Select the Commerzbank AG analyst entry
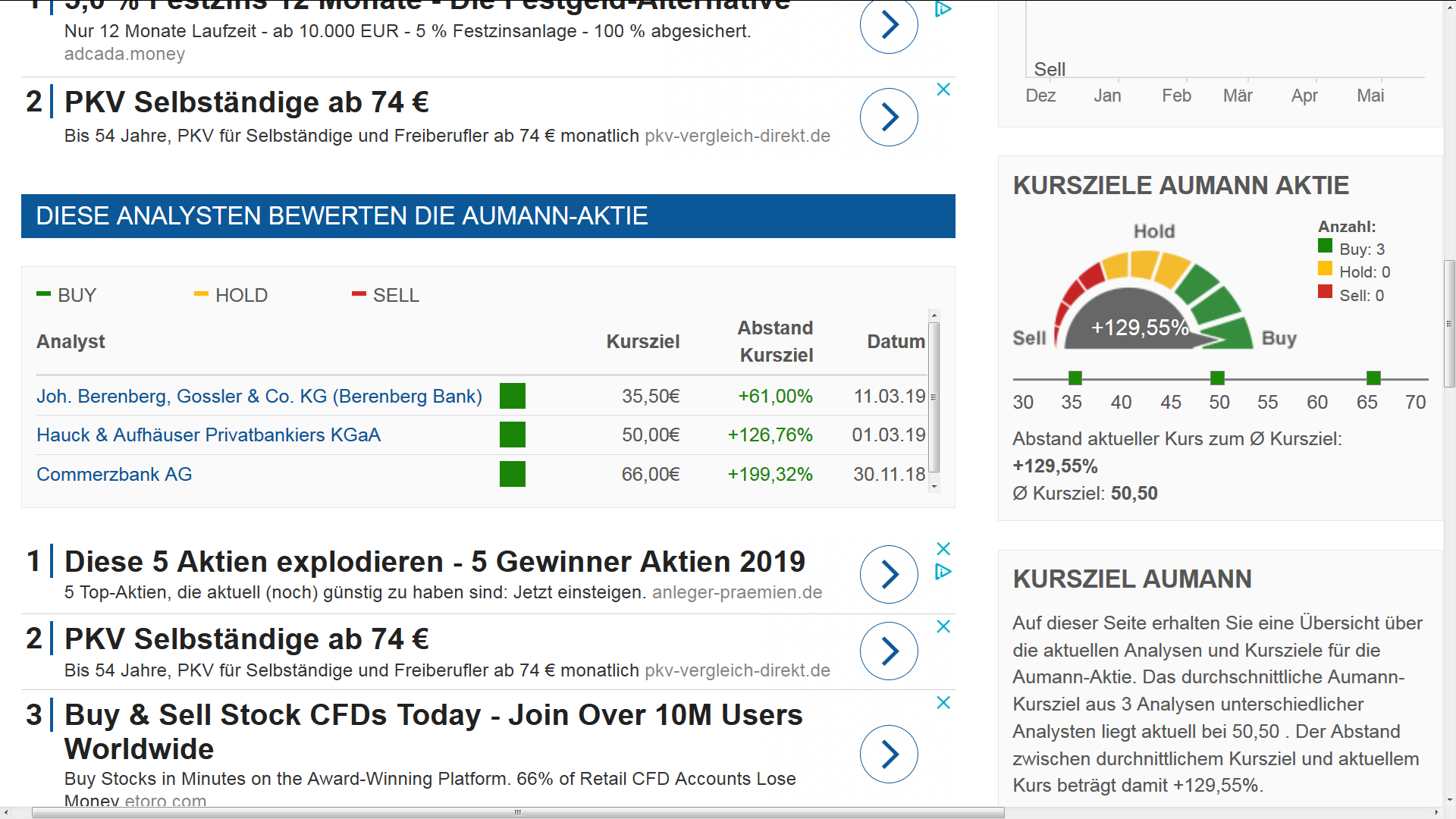 click(115, 474)
